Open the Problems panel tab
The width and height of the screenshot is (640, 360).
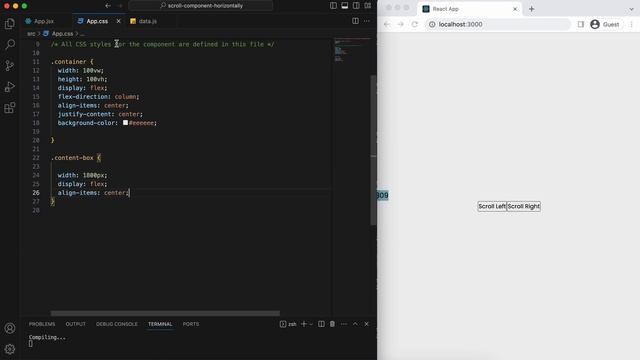(42, 324)
